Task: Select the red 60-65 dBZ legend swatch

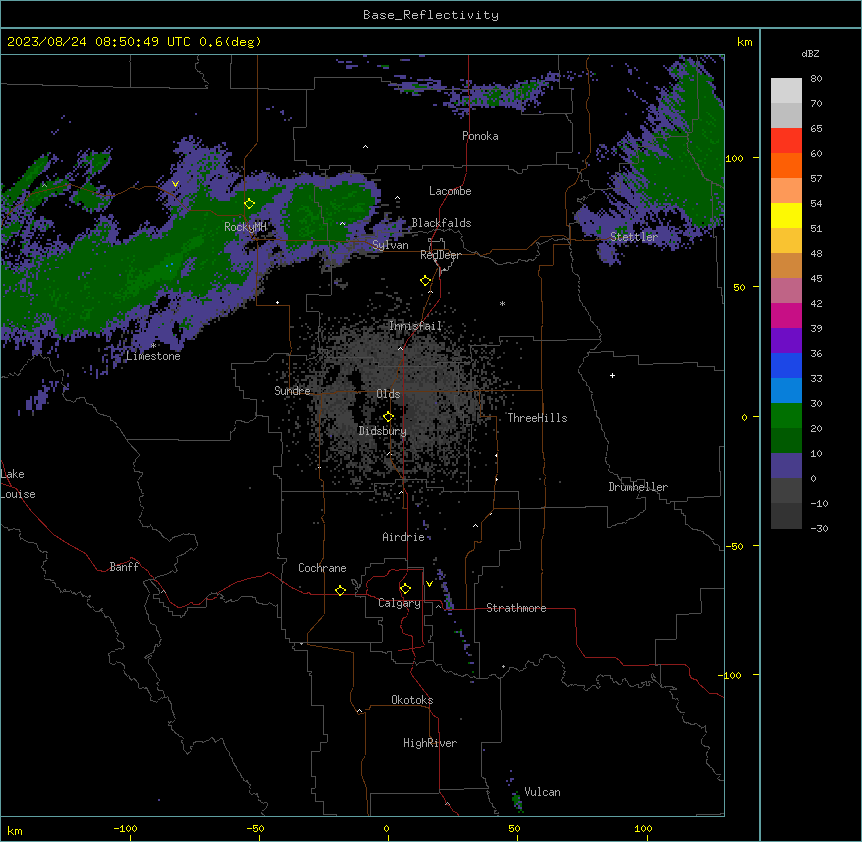Action: 786,141
